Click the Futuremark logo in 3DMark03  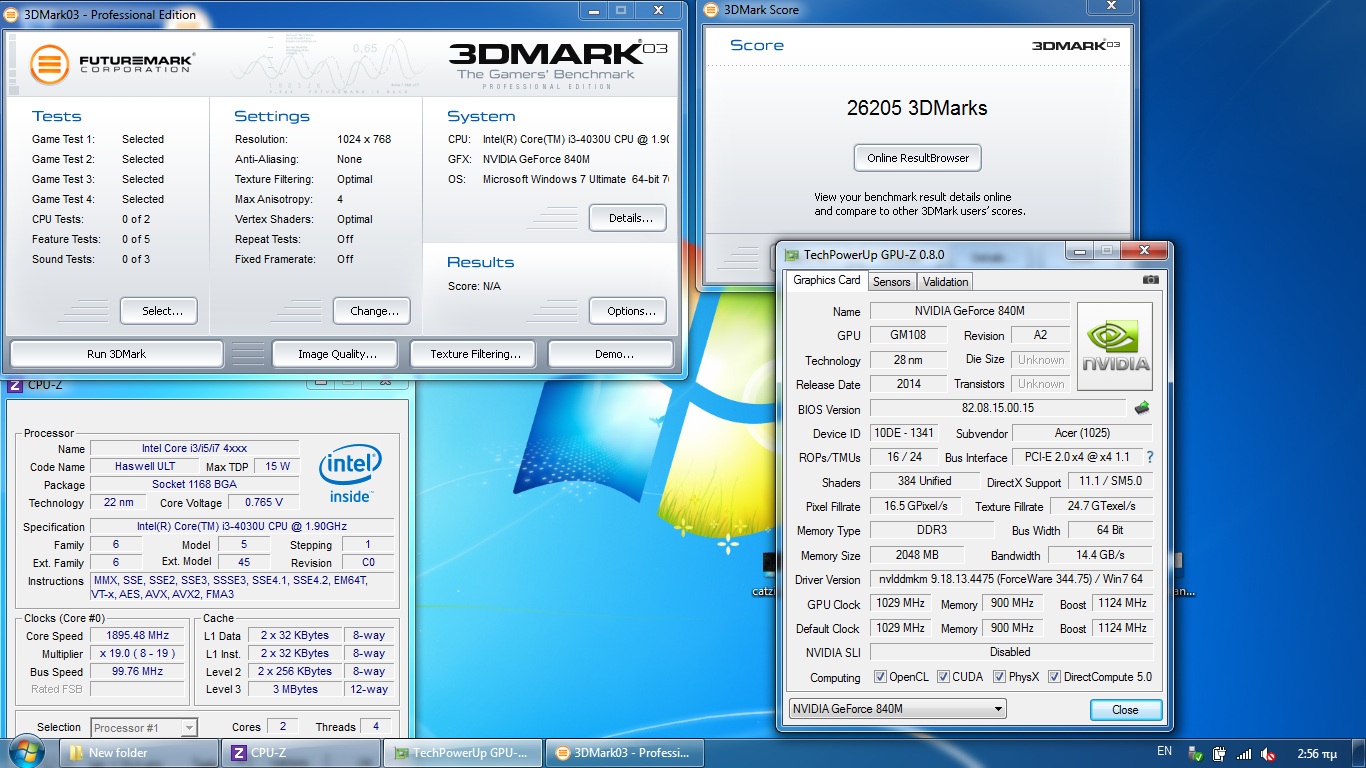[111, 64]
